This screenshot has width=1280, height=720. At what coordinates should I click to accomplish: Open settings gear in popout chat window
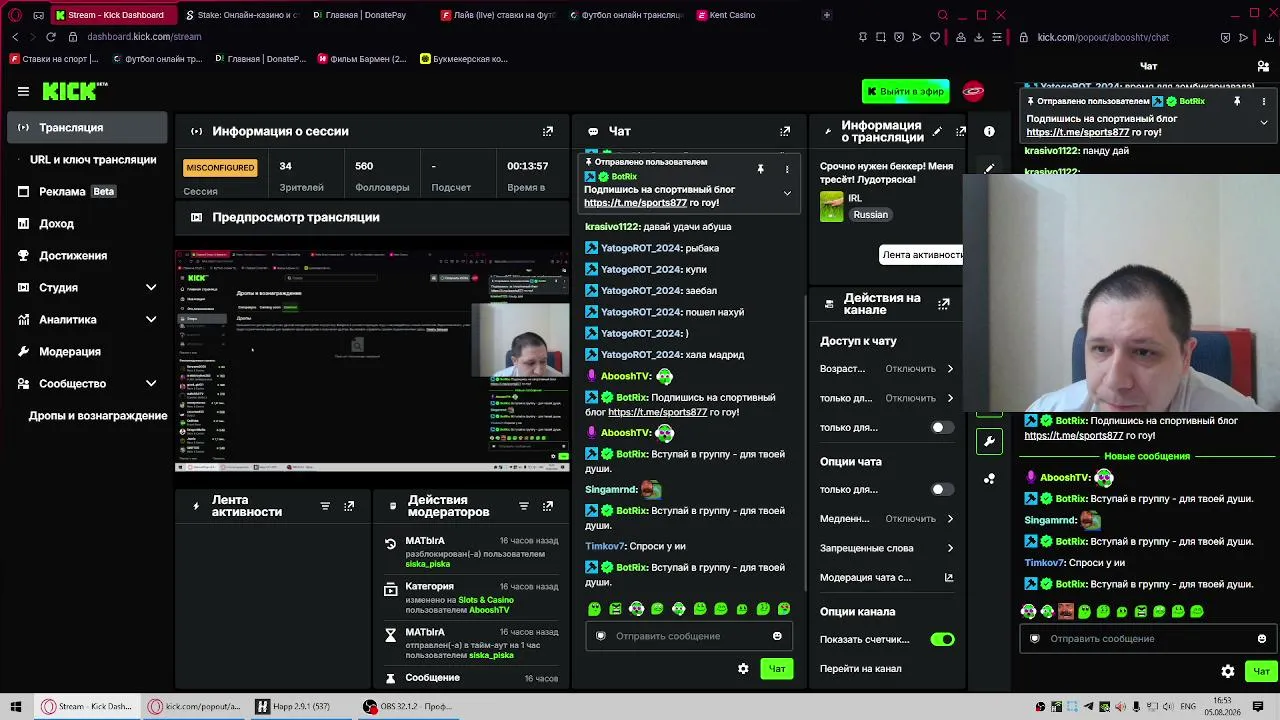(1228, 671)
